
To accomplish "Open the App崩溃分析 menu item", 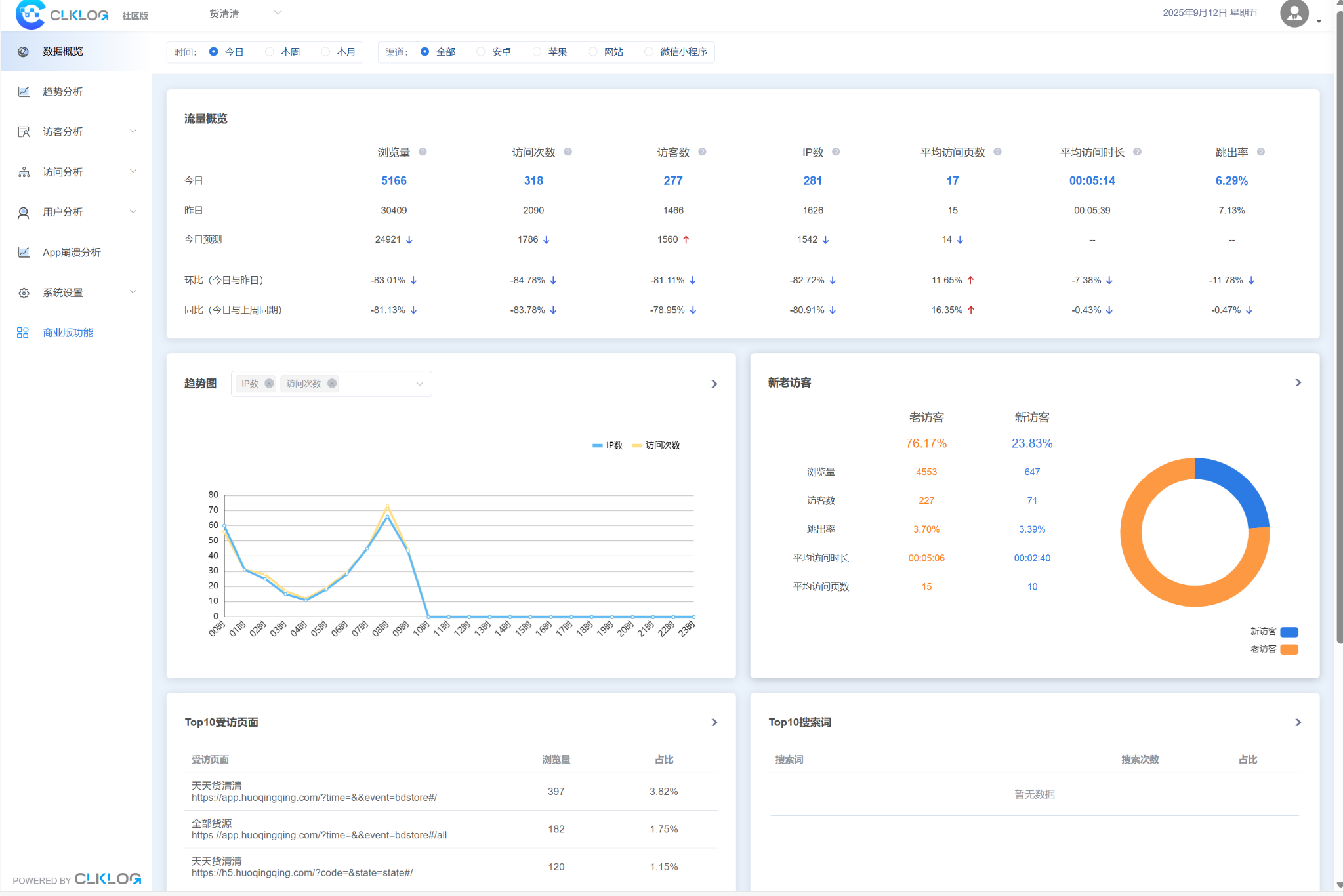I will [71, 253].
